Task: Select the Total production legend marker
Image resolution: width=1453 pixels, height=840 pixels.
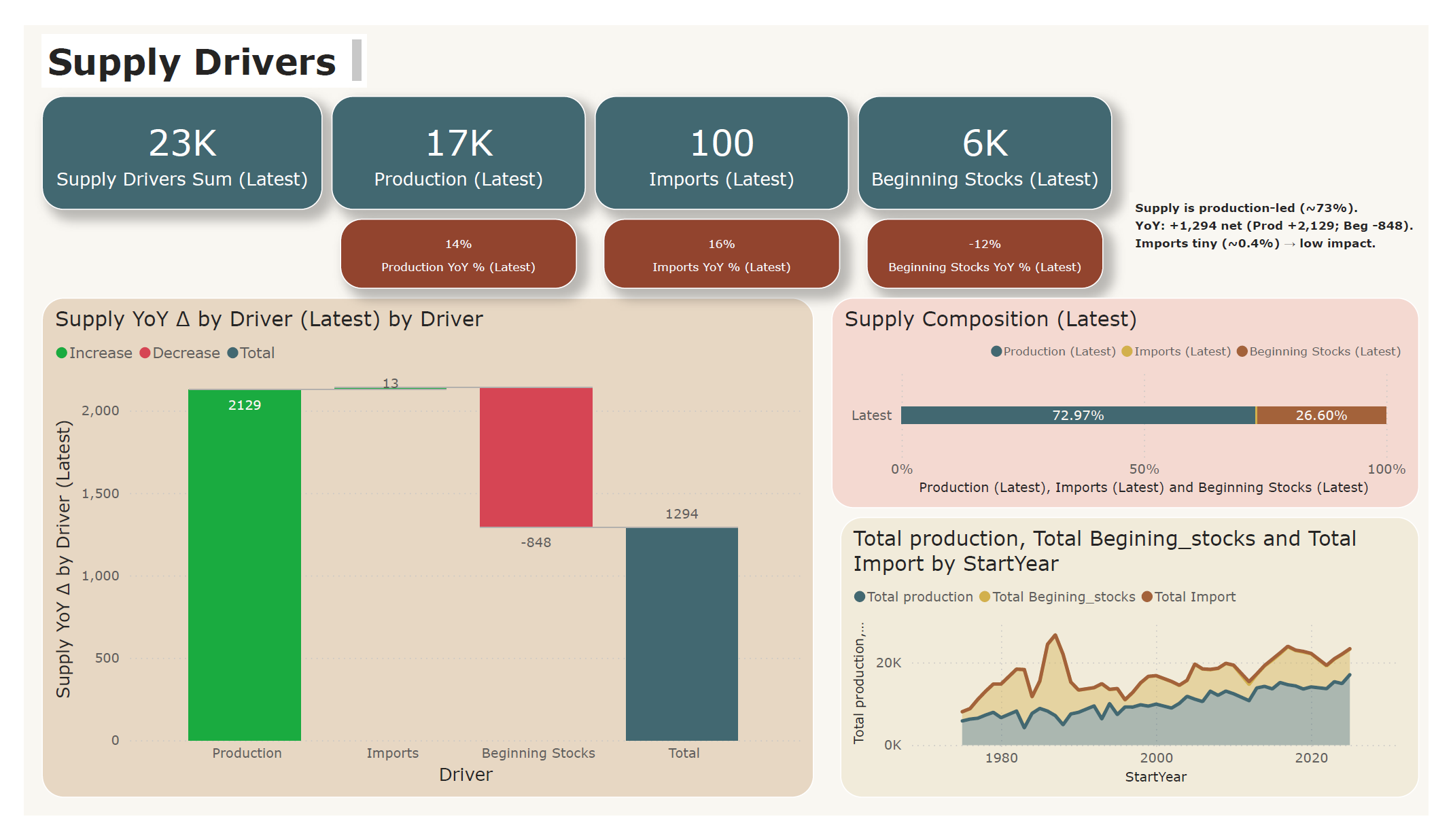Action: 862,597
